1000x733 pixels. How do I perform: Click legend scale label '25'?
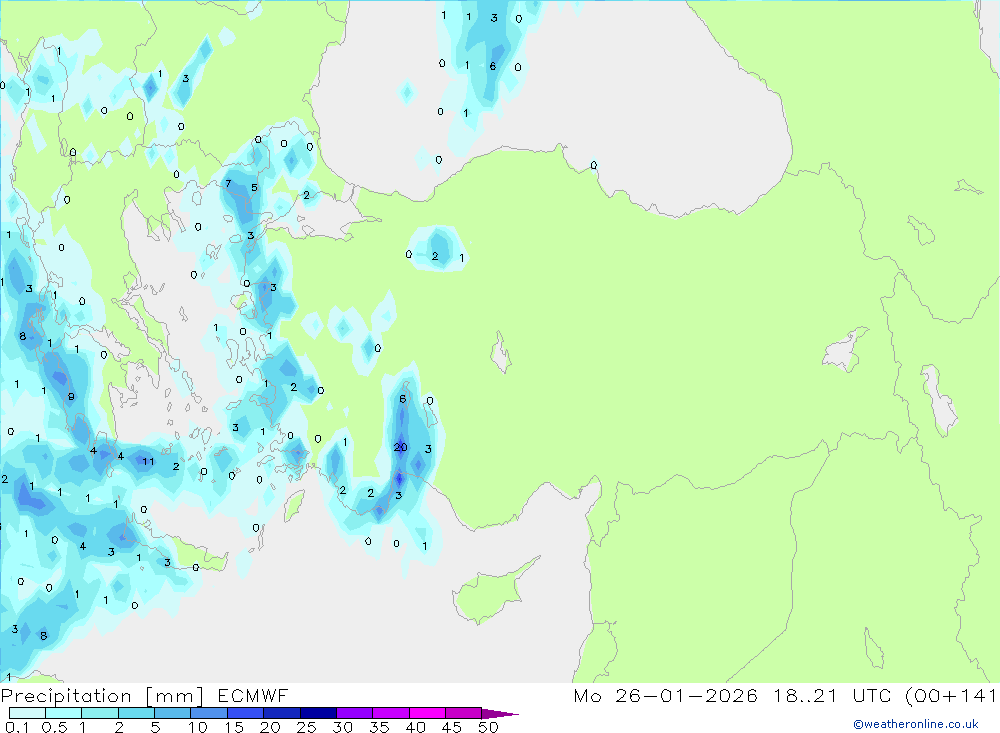tap(306, 727)
